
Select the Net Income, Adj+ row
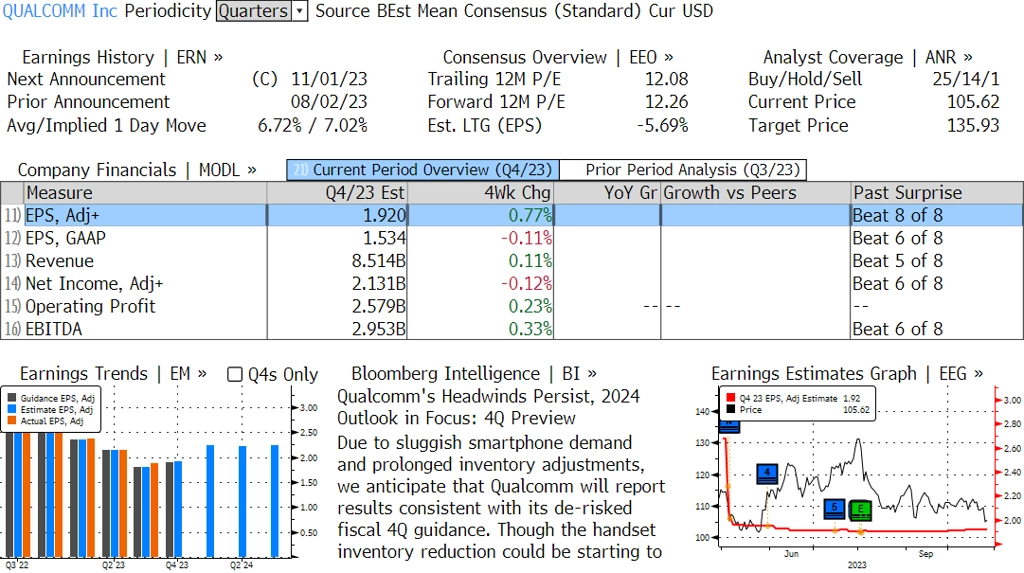tap(512, 284)
